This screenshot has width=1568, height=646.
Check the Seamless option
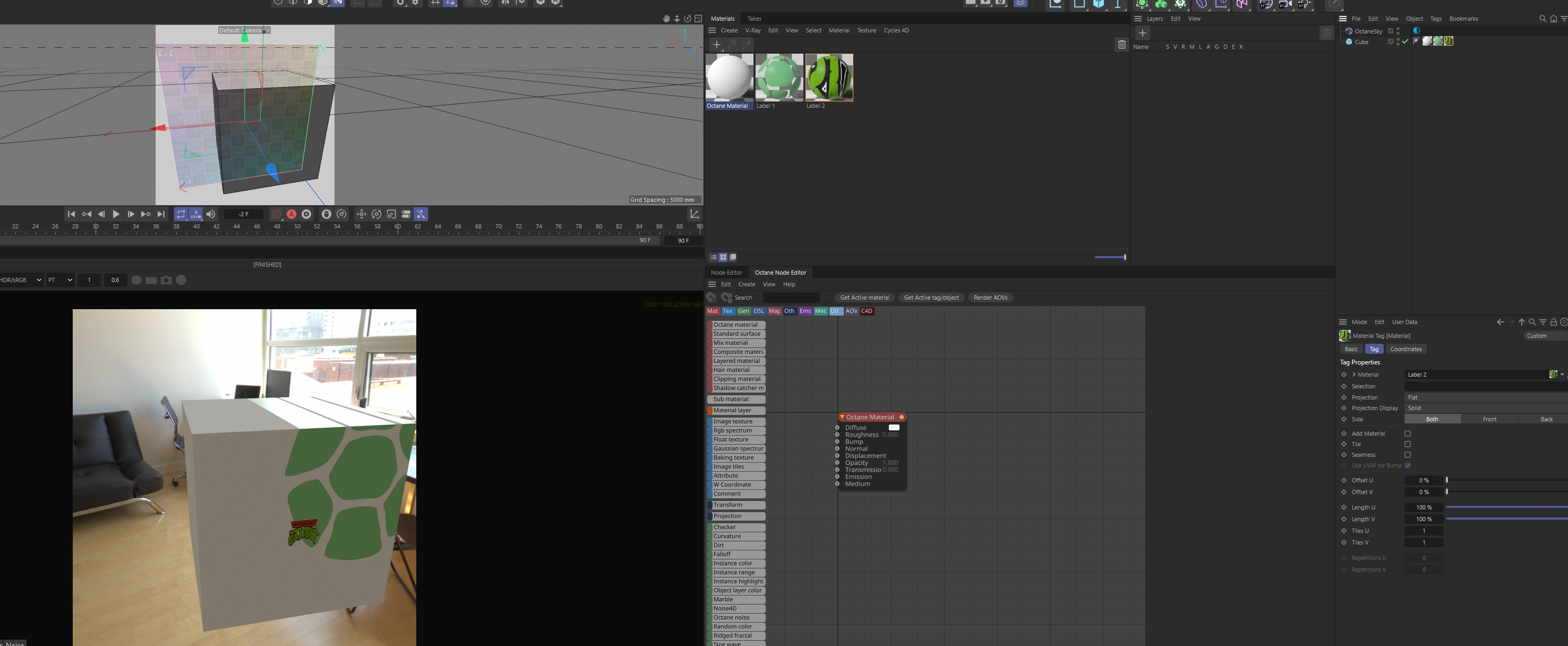point(1407,455)
